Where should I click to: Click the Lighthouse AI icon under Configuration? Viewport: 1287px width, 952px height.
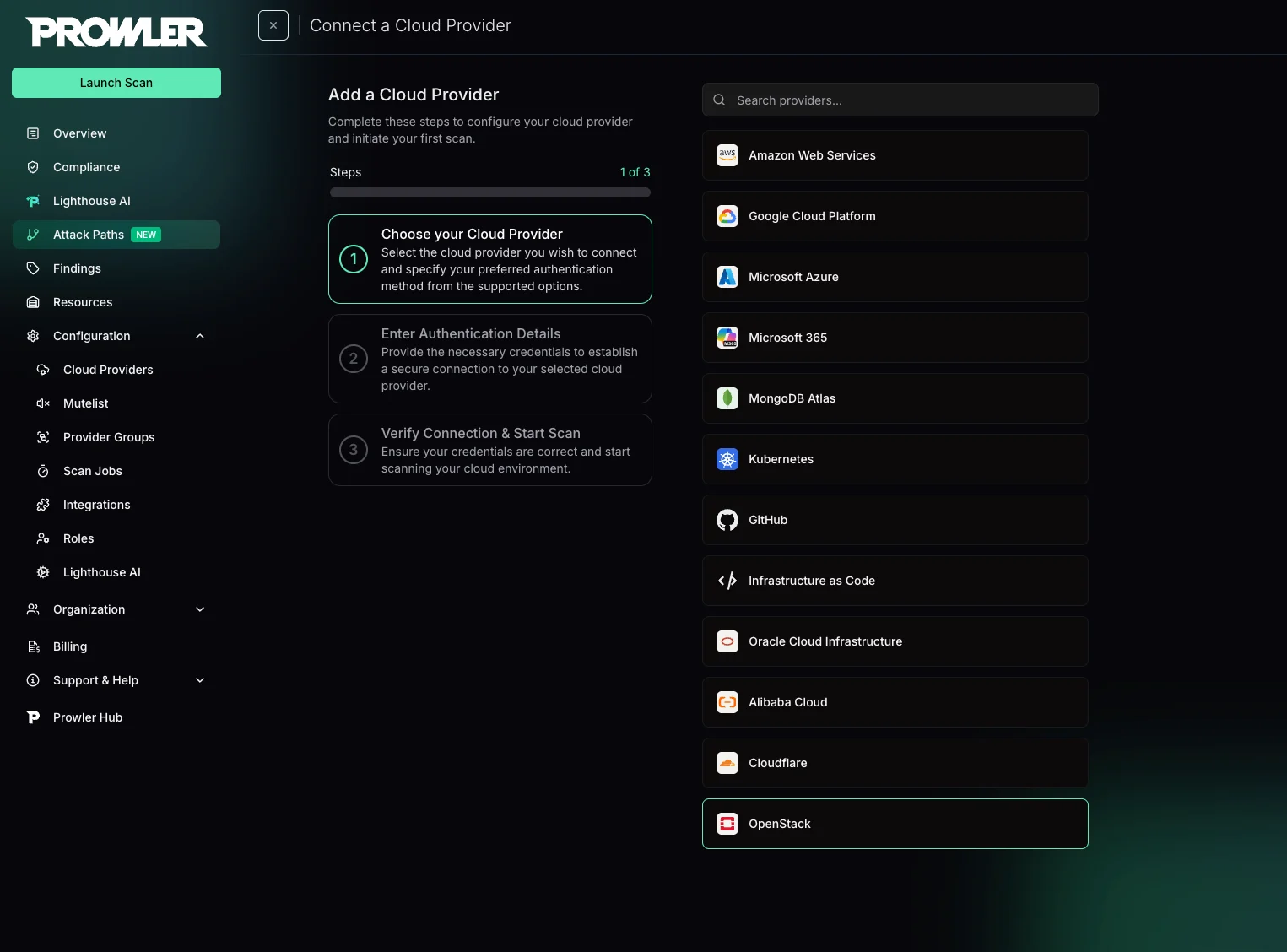[x=43, y=572]
